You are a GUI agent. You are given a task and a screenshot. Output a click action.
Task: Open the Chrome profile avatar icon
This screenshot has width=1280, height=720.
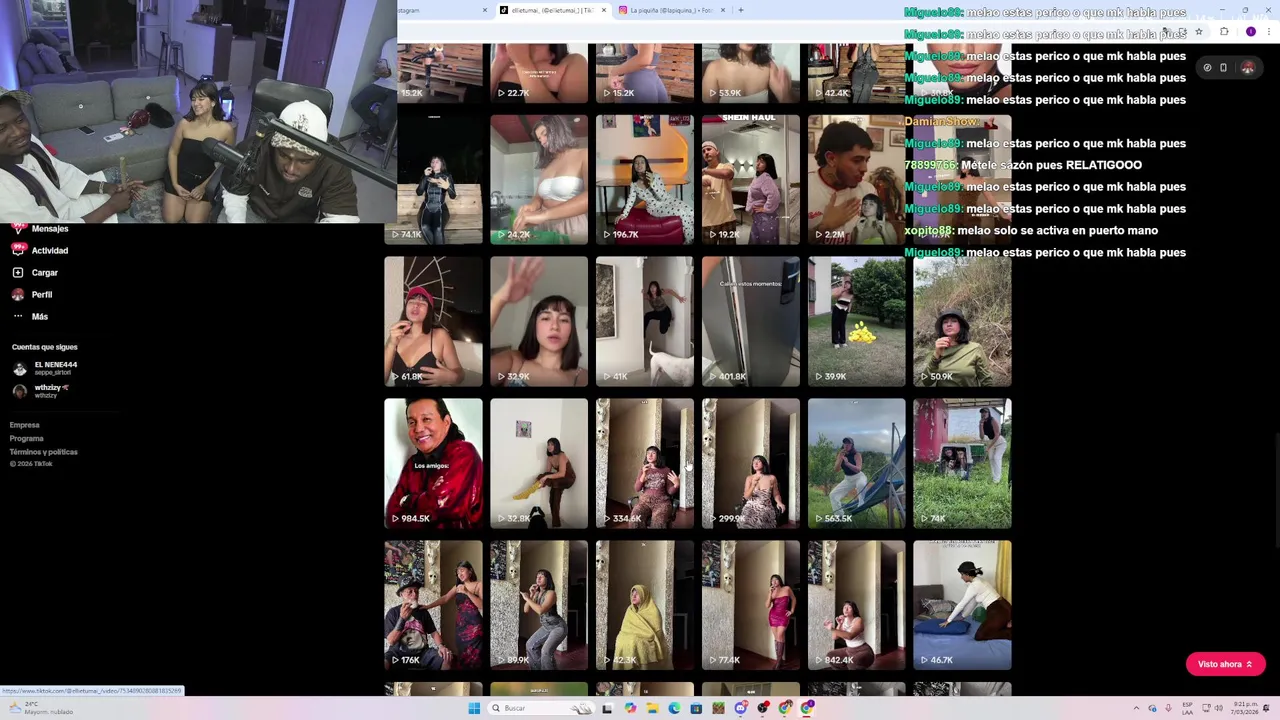[1251, 31]
